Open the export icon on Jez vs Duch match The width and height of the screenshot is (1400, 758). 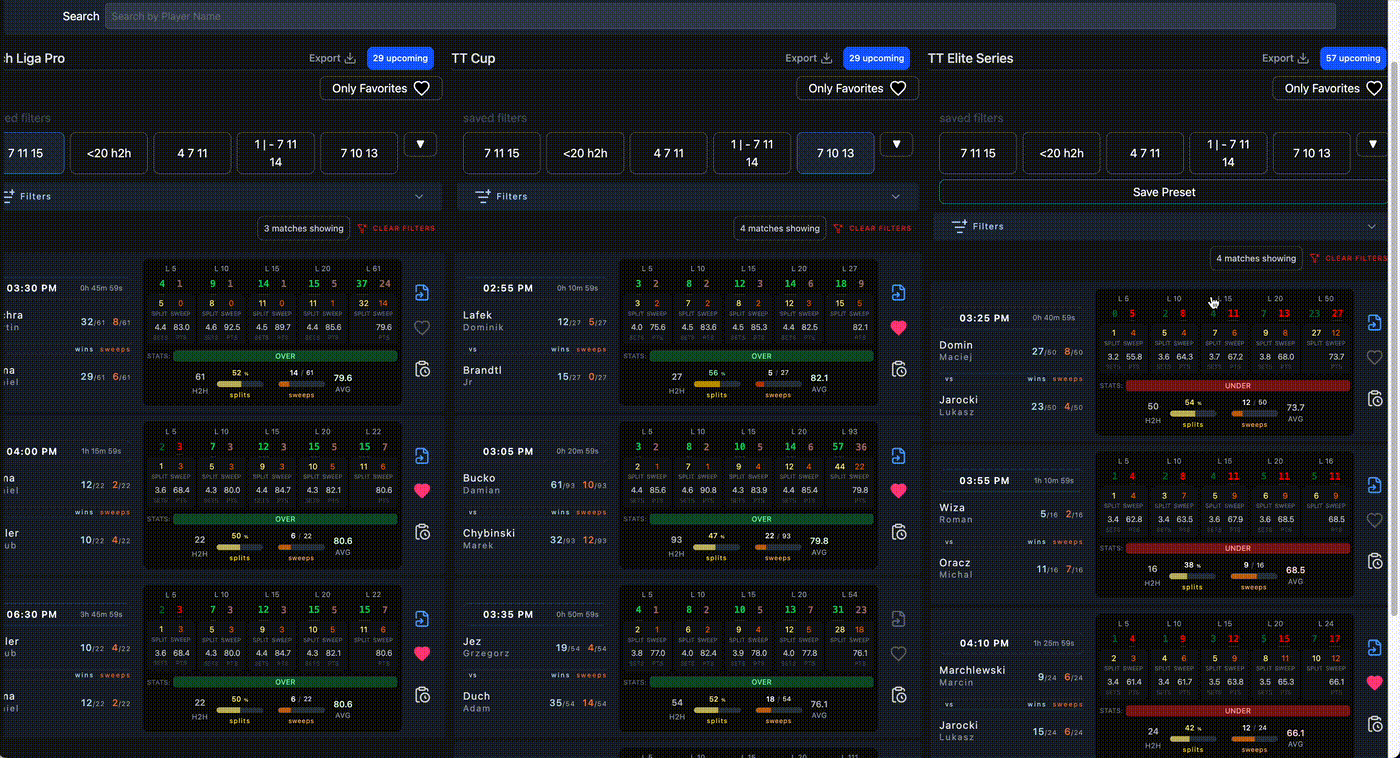(898, 618)
